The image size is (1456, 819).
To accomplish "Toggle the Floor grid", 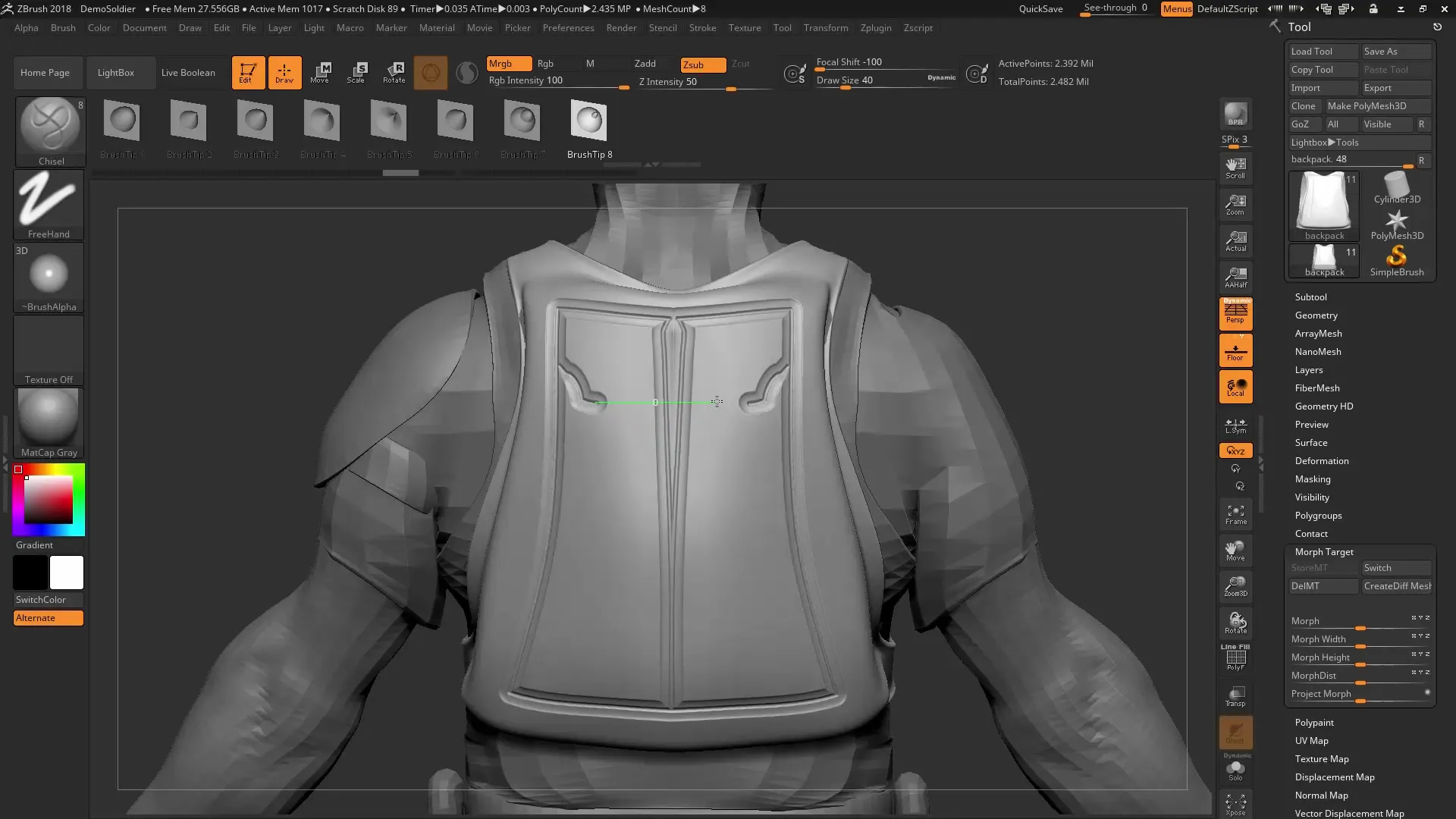I will pyautogui.click(x=1235, y=350).
